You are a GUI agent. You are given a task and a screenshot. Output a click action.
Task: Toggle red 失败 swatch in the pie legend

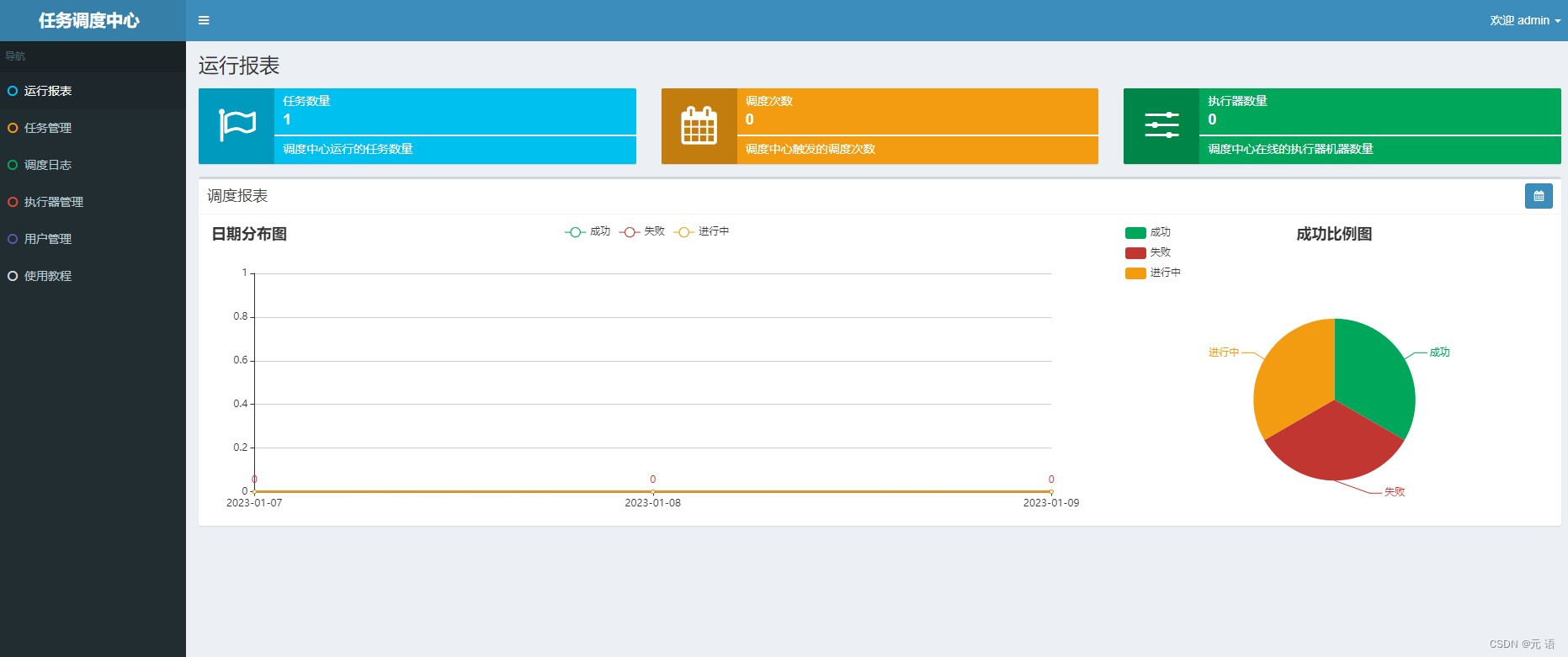[1135, 252]
